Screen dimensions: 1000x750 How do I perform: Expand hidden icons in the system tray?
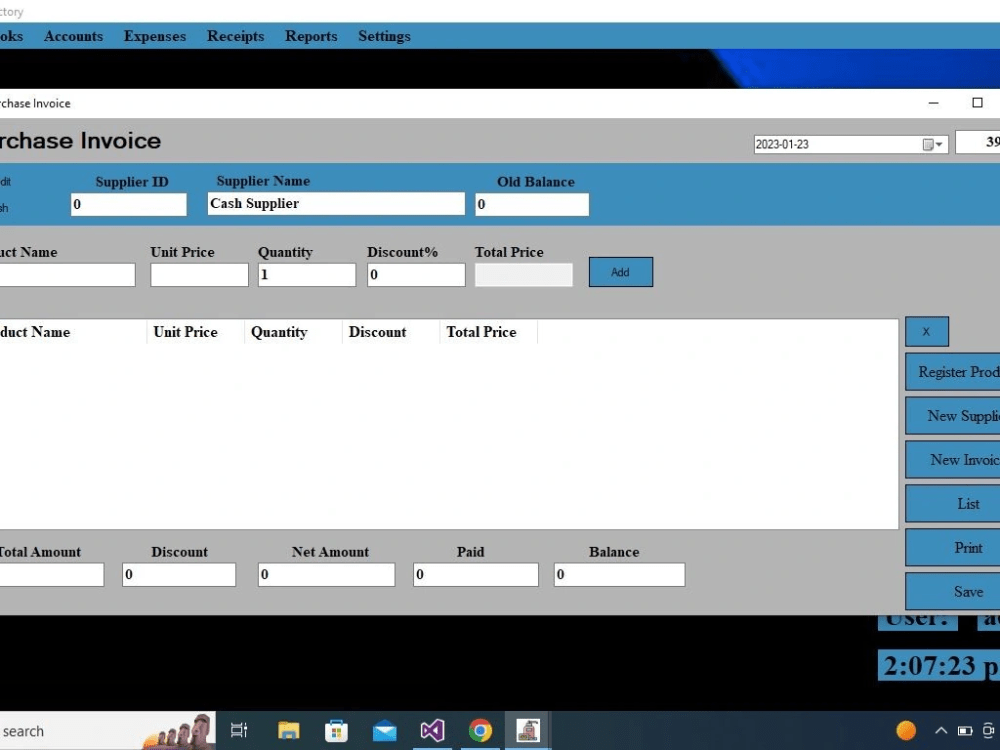940,730
